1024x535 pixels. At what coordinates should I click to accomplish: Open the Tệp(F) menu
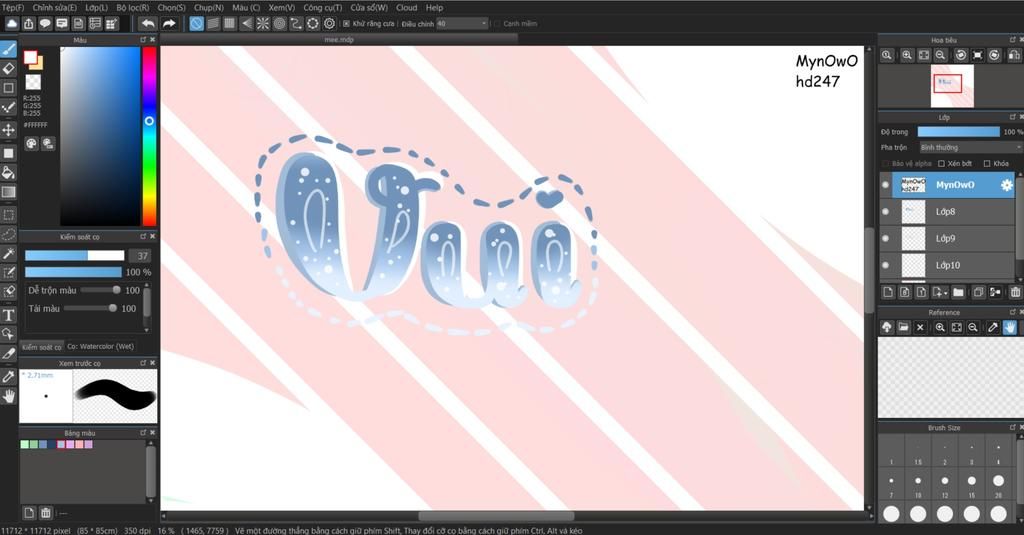coord(13,8)
